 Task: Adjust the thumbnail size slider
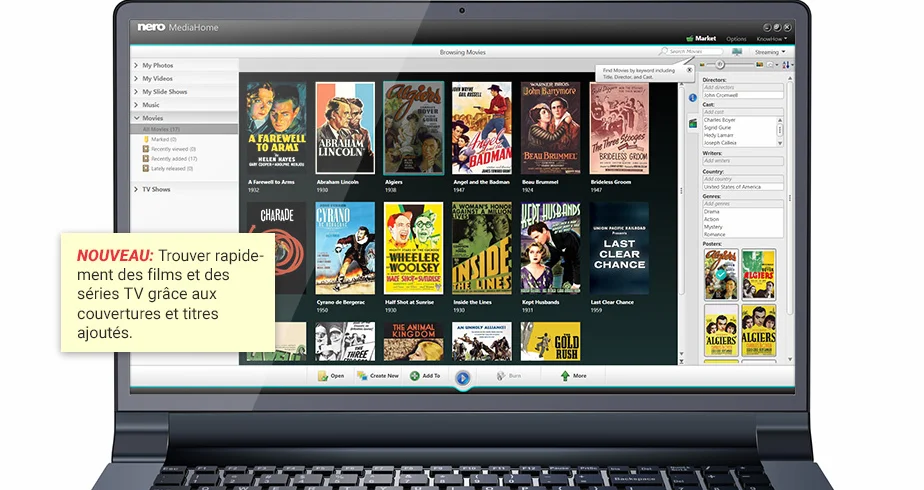tap(720, 65)
